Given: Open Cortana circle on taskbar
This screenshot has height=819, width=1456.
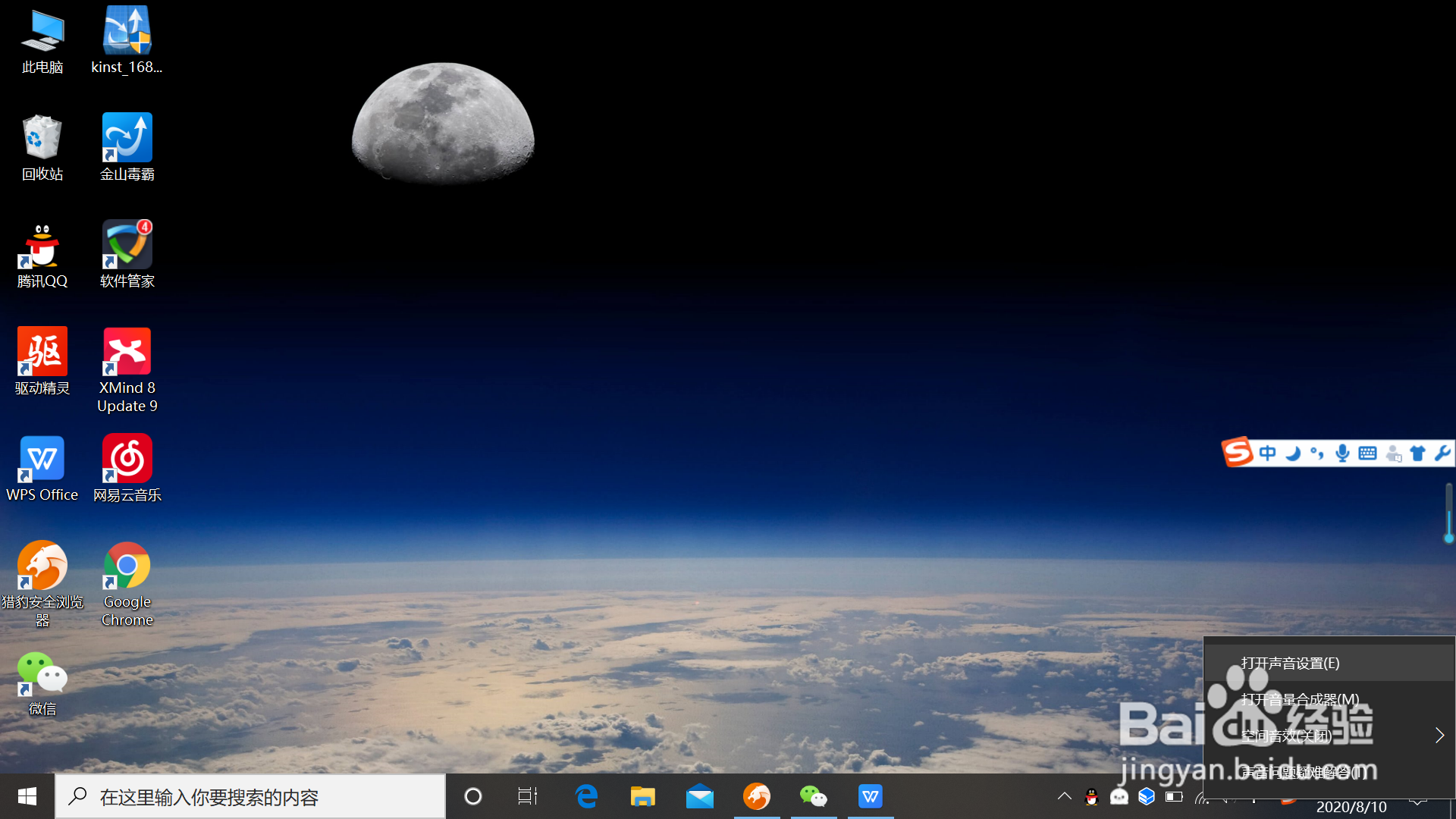Looking at the screenshot, I should [473, 796].
